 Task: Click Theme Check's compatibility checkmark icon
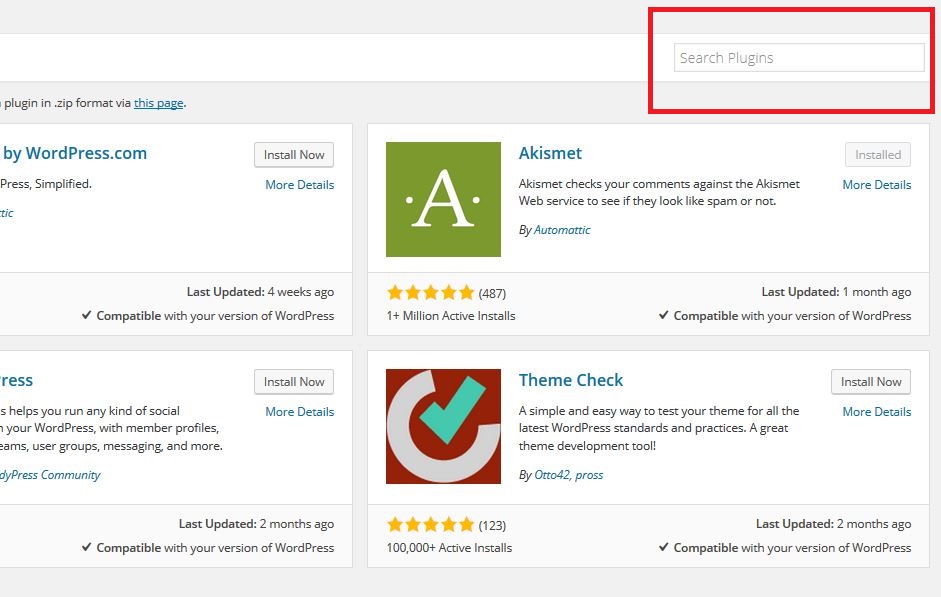tap(664, 547)
